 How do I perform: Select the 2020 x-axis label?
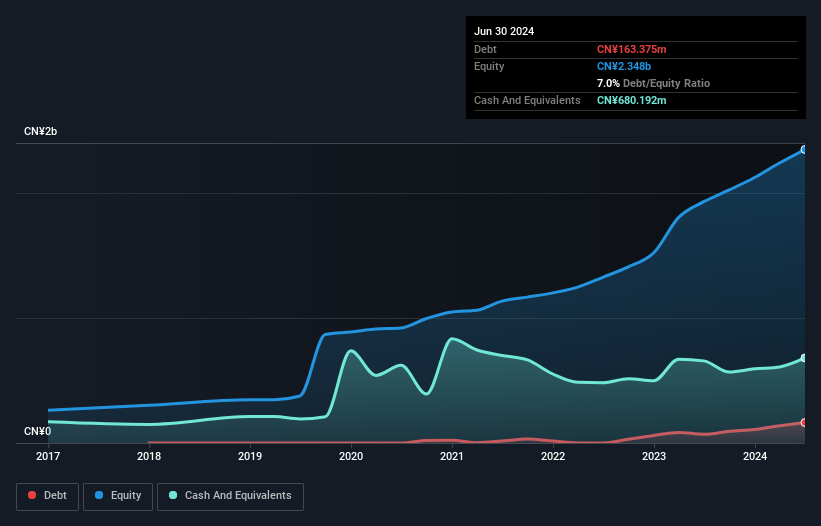pyautogui.click(x=351, y=456)
